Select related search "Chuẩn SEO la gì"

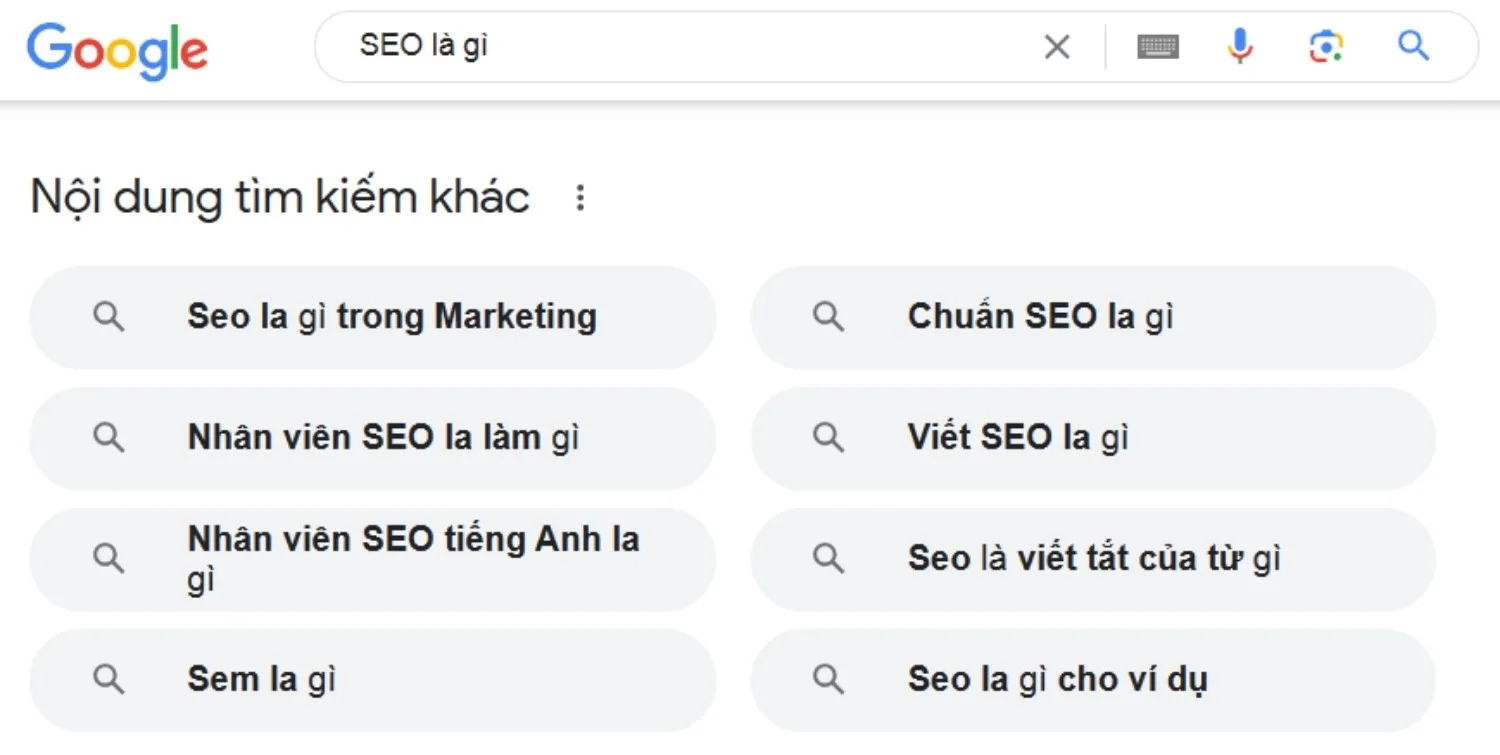click(x=1040, y=318)
